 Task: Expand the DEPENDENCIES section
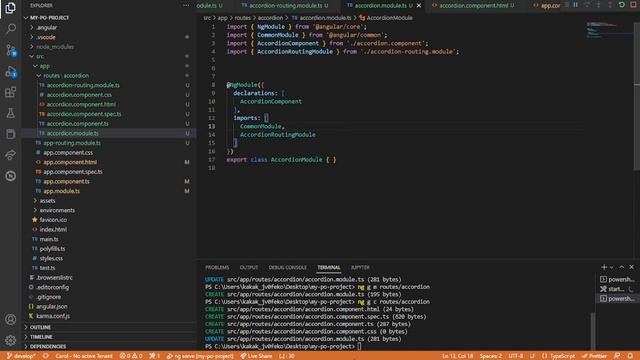[x=48, y=346]
